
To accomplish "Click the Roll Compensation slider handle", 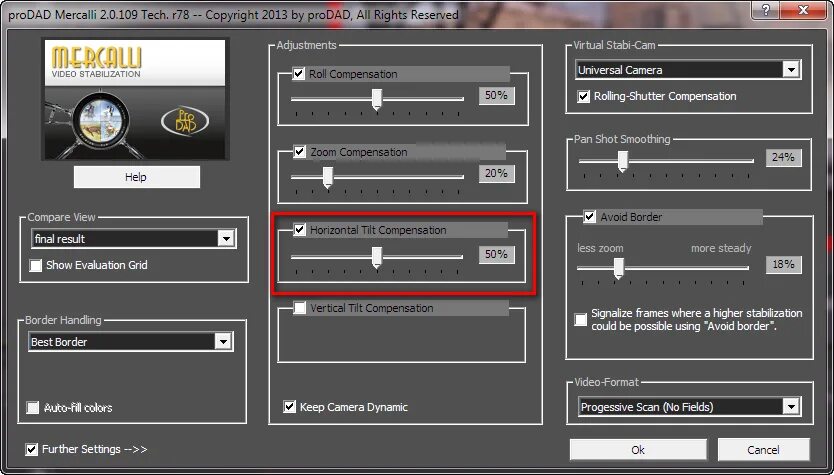I will [377, 99].
